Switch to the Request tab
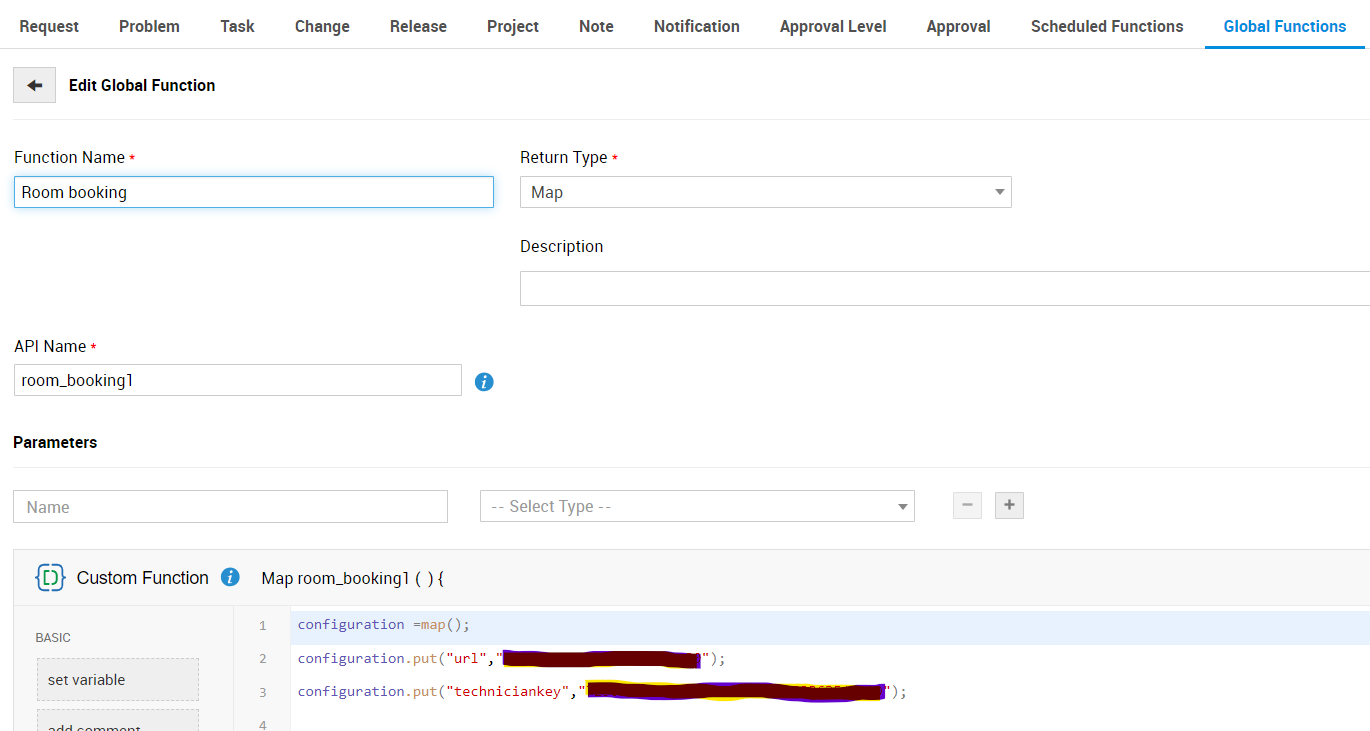 click(x=49, y=26)
